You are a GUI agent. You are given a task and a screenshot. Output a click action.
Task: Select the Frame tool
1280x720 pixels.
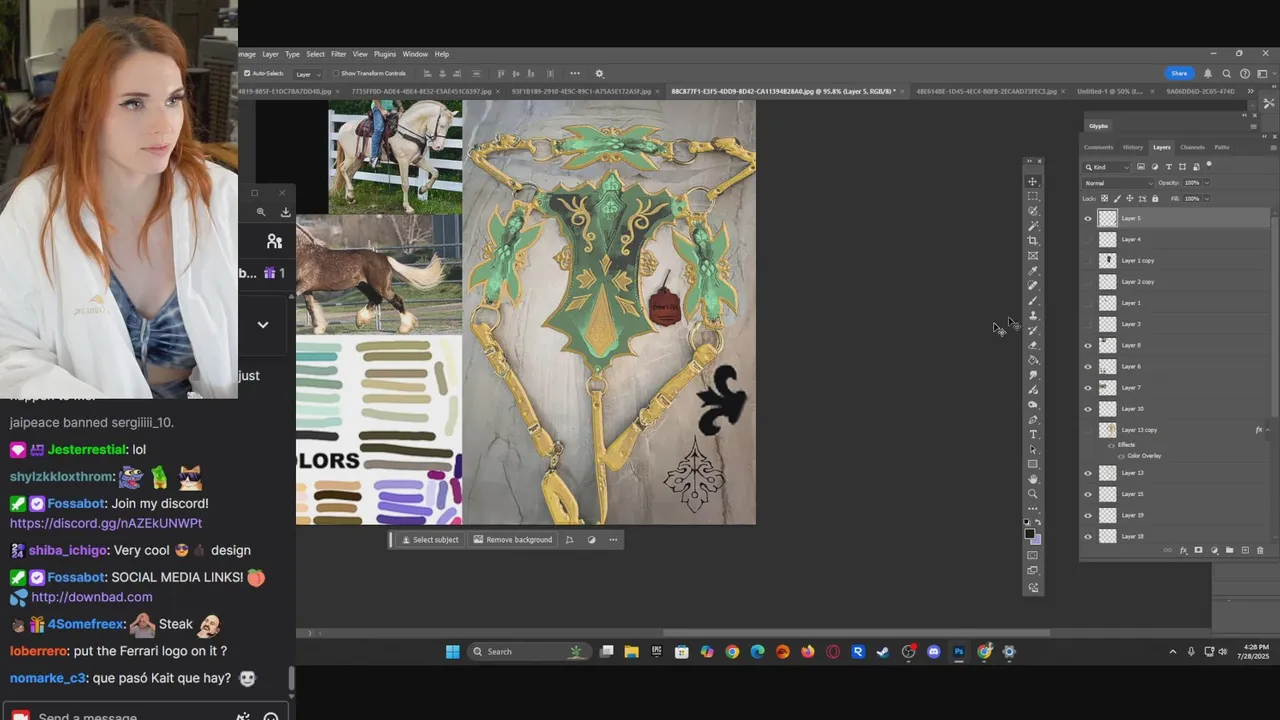(1033, 256)
